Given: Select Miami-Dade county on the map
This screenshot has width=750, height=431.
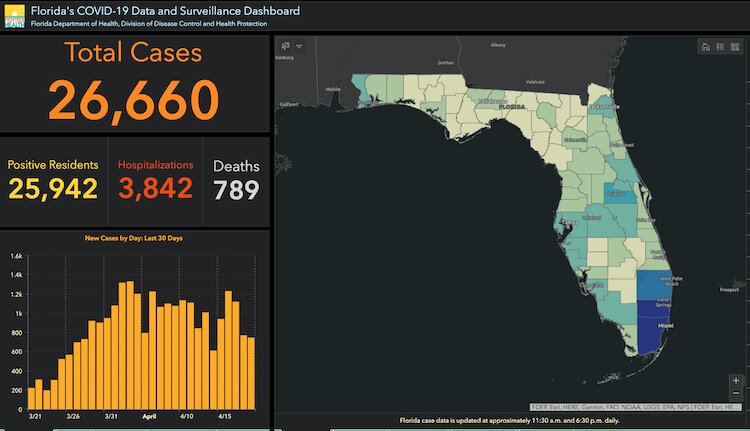Looking at the screenshot, I should tap(653, 335).
